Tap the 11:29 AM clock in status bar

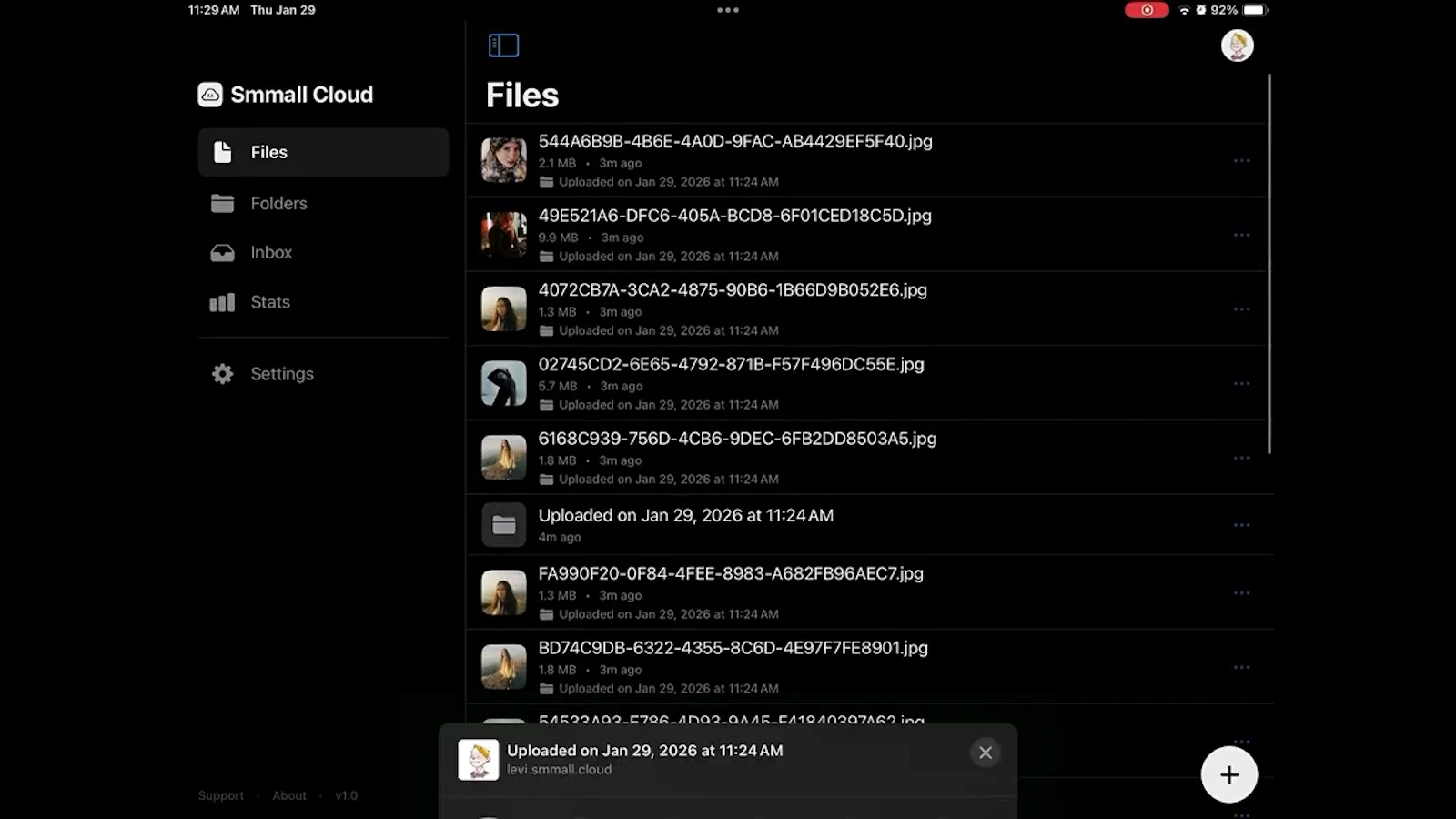[x=214, y=10]
